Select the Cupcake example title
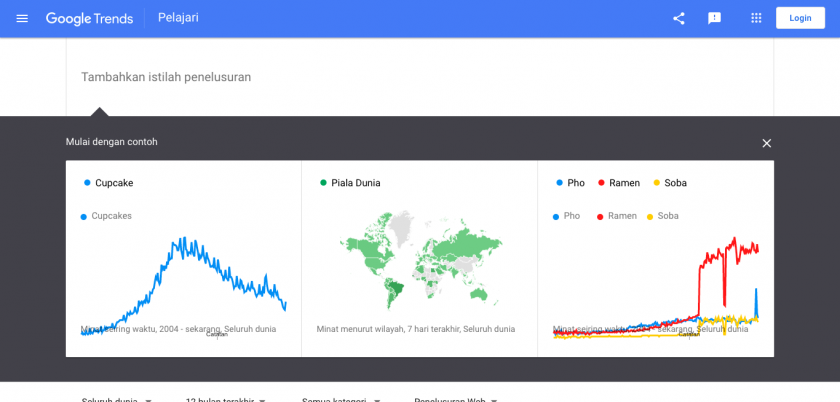The height and width of the screenshot is (402, 840). coord(114,183)
